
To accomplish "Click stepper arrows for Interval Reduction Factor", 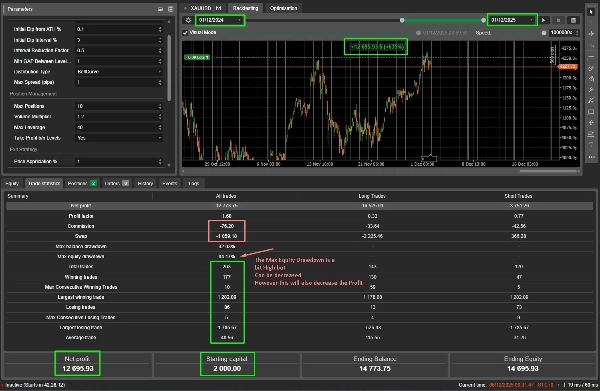I will click(x=160, y=50).
